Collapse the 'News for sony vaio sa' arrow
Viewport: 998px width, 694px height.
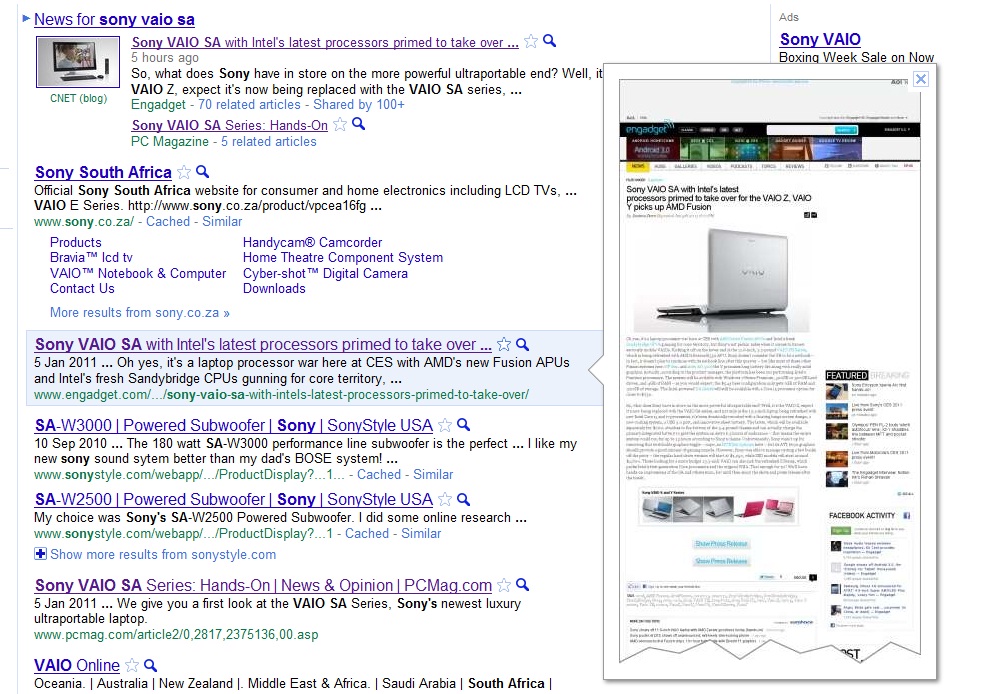pos(26,18)
